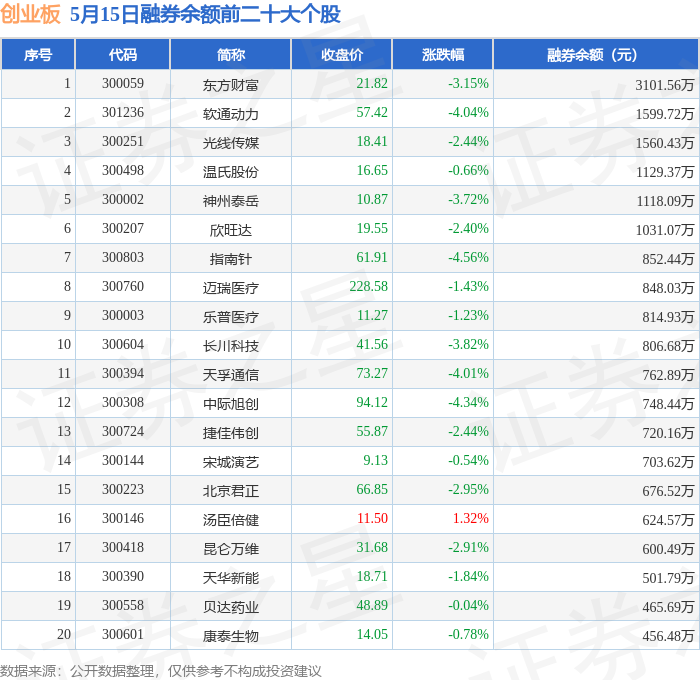
Task: Click stock code 300146
Action: (x=123, y=519)
